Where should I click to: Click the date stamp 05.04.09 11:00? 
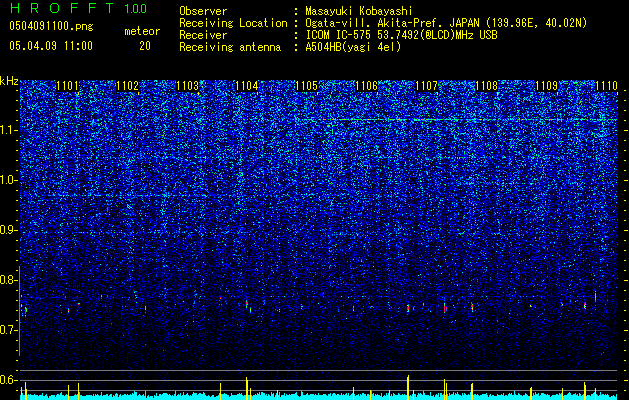click(x=51, y=45)
